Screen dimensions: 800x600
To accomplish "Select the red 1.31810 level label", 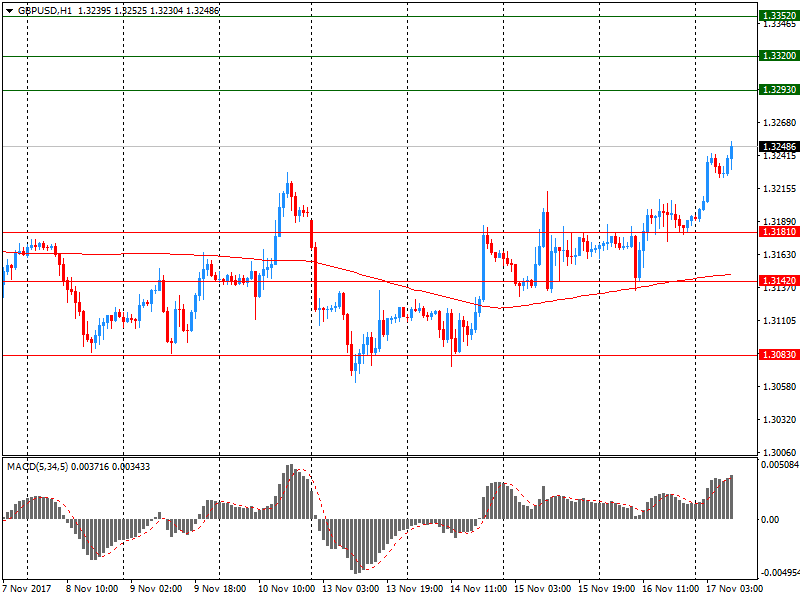I will 778,232.
